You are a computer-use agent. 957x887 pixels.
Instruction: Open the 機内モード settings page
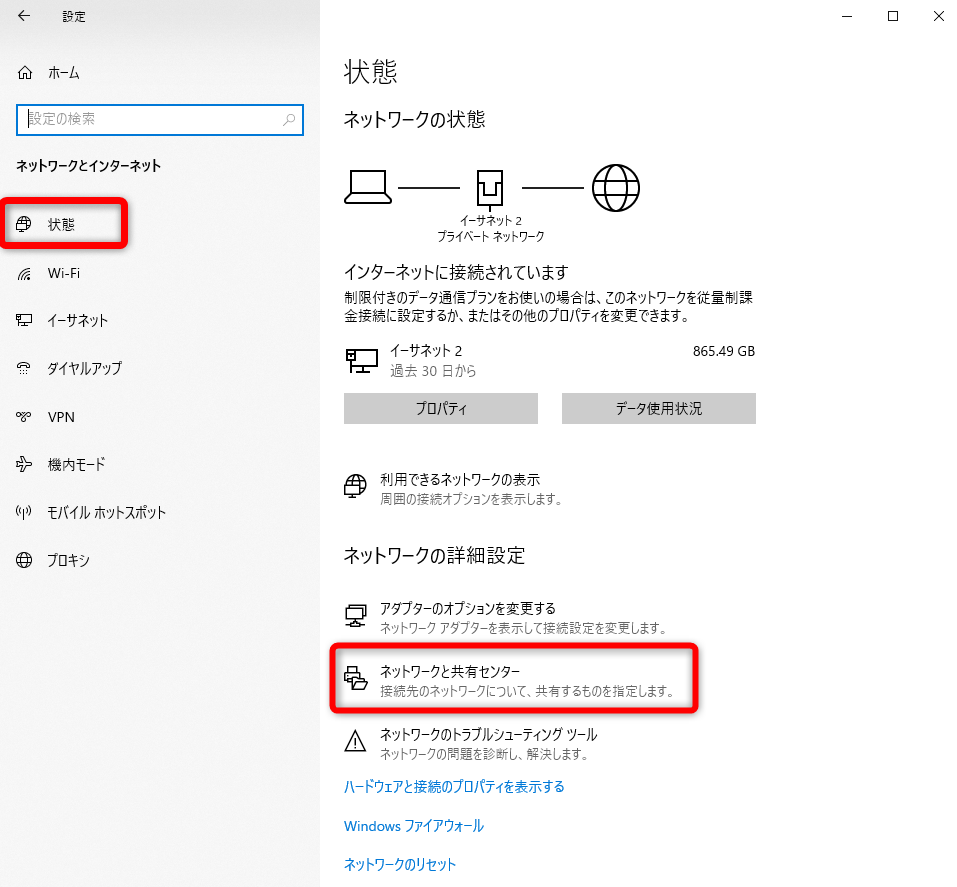pyautogui.click(x=76, y=465)
